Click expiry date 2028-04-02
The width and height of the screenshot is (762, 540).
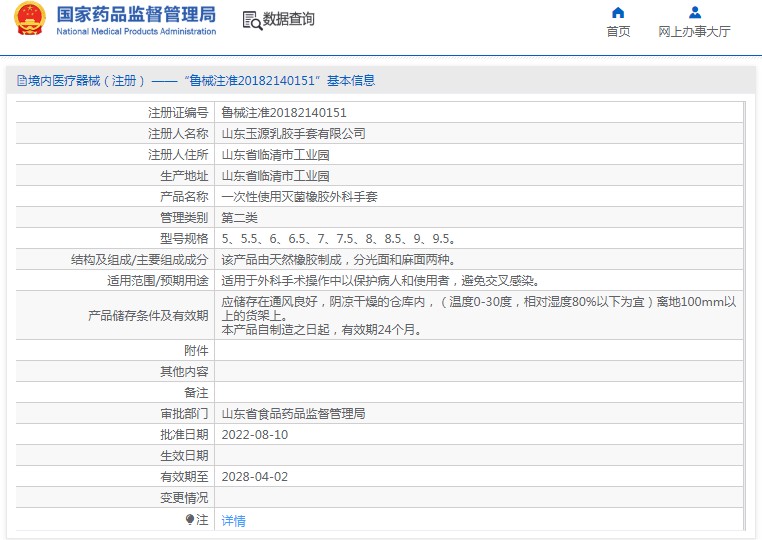255,476
